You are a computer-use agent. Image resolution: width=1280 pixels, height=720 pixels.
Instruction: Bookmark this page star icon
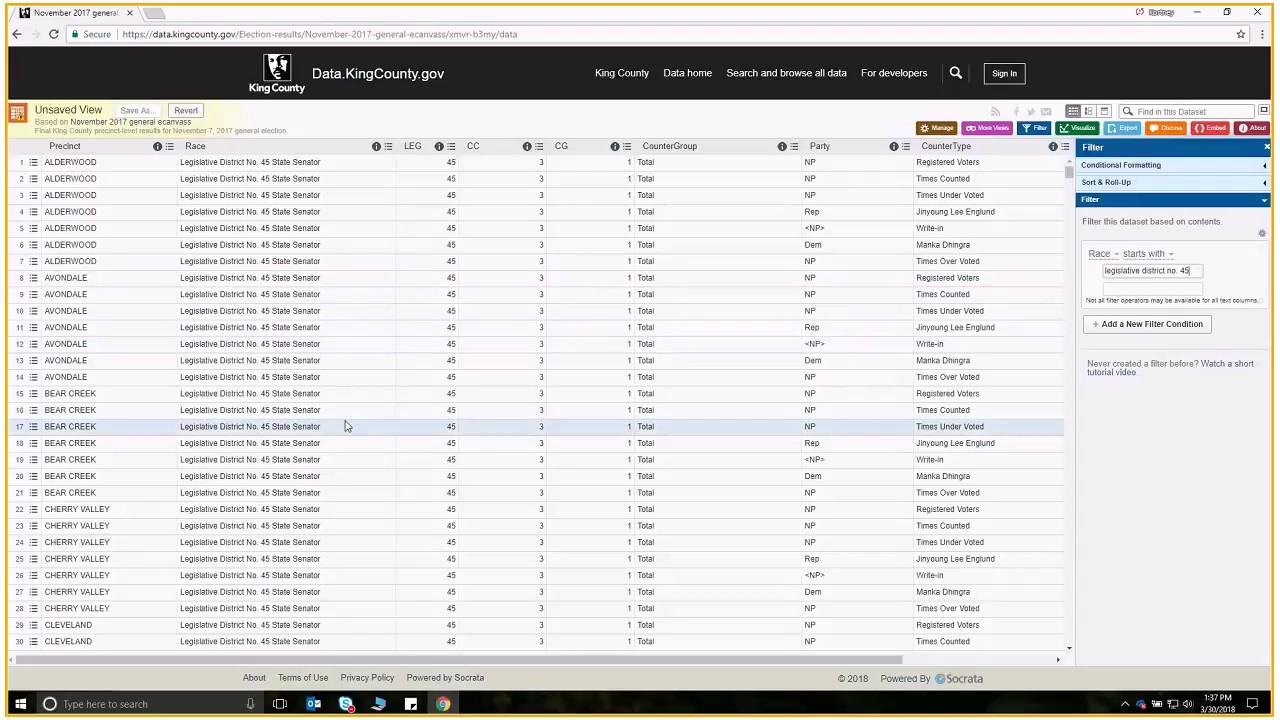(x=1241, y=34)
